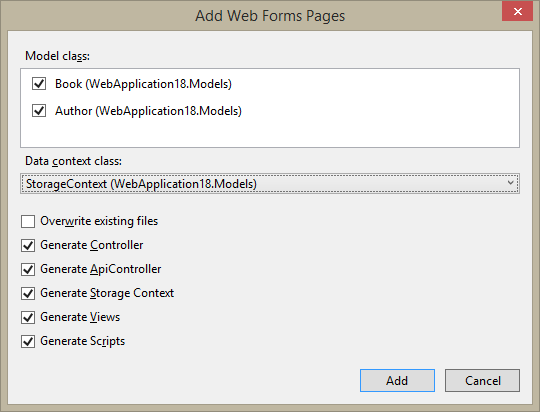Click the Generate Views label text
This screenshot has height=412, width=540.
tap(80, 317)
